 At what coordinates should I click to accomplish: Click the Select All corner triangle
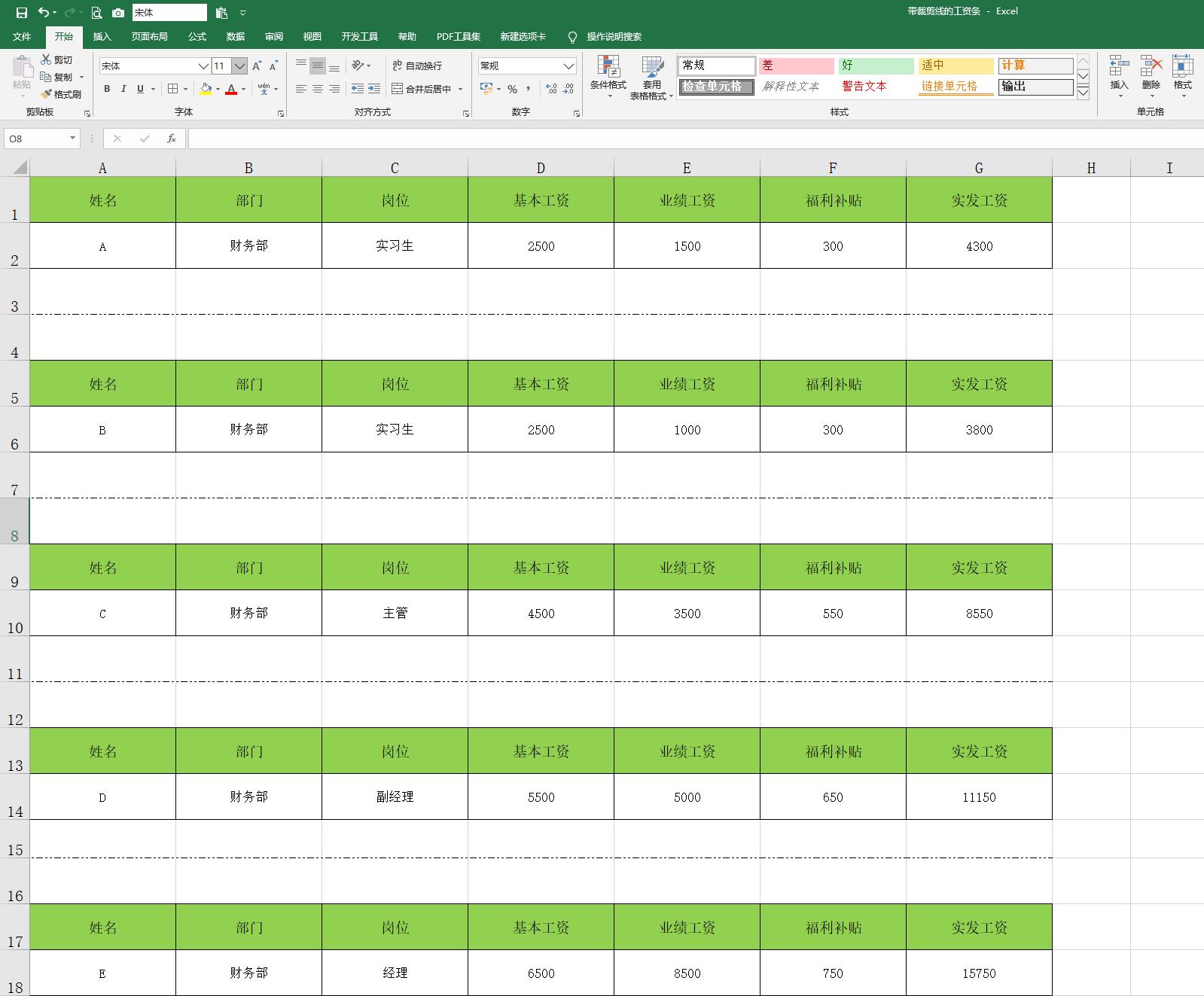pos(19,167)
